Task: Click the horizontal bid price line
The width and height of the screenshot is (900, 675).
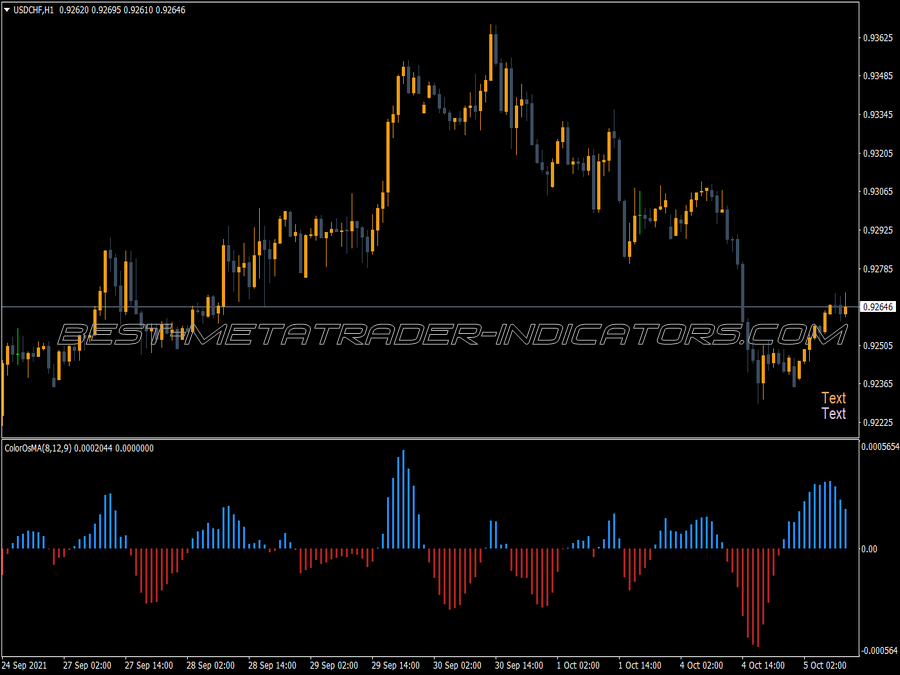Action: click(430, 307)
